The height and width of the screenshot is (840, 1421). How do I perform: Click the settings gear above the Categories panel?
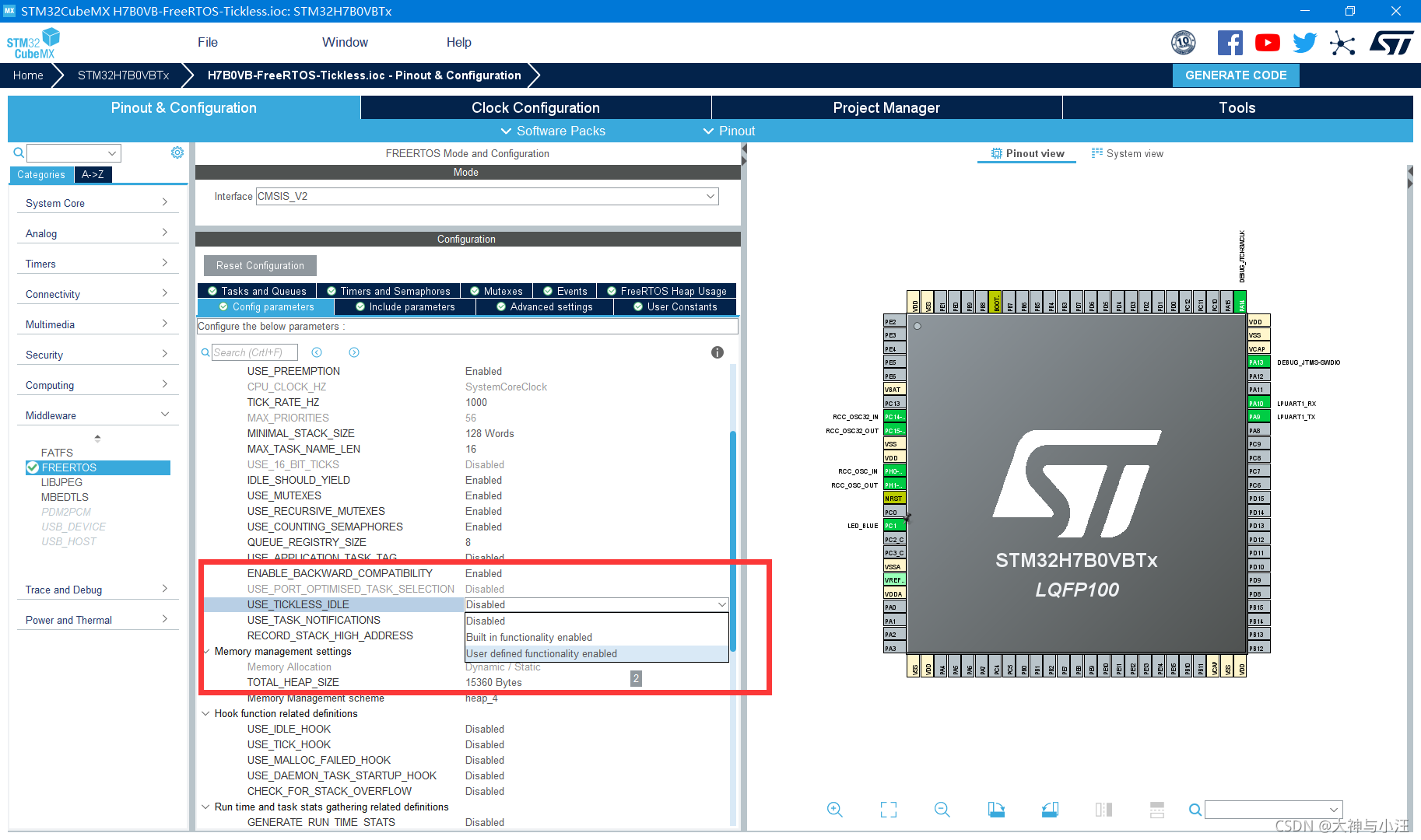click(177, 152)
